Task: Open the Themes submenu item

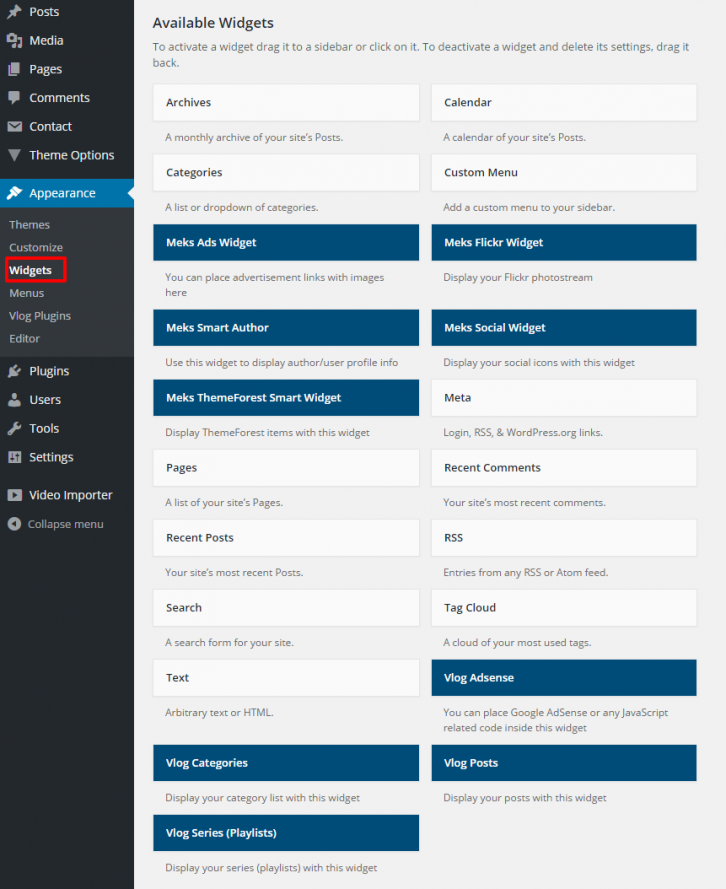Action: point(30,224)
